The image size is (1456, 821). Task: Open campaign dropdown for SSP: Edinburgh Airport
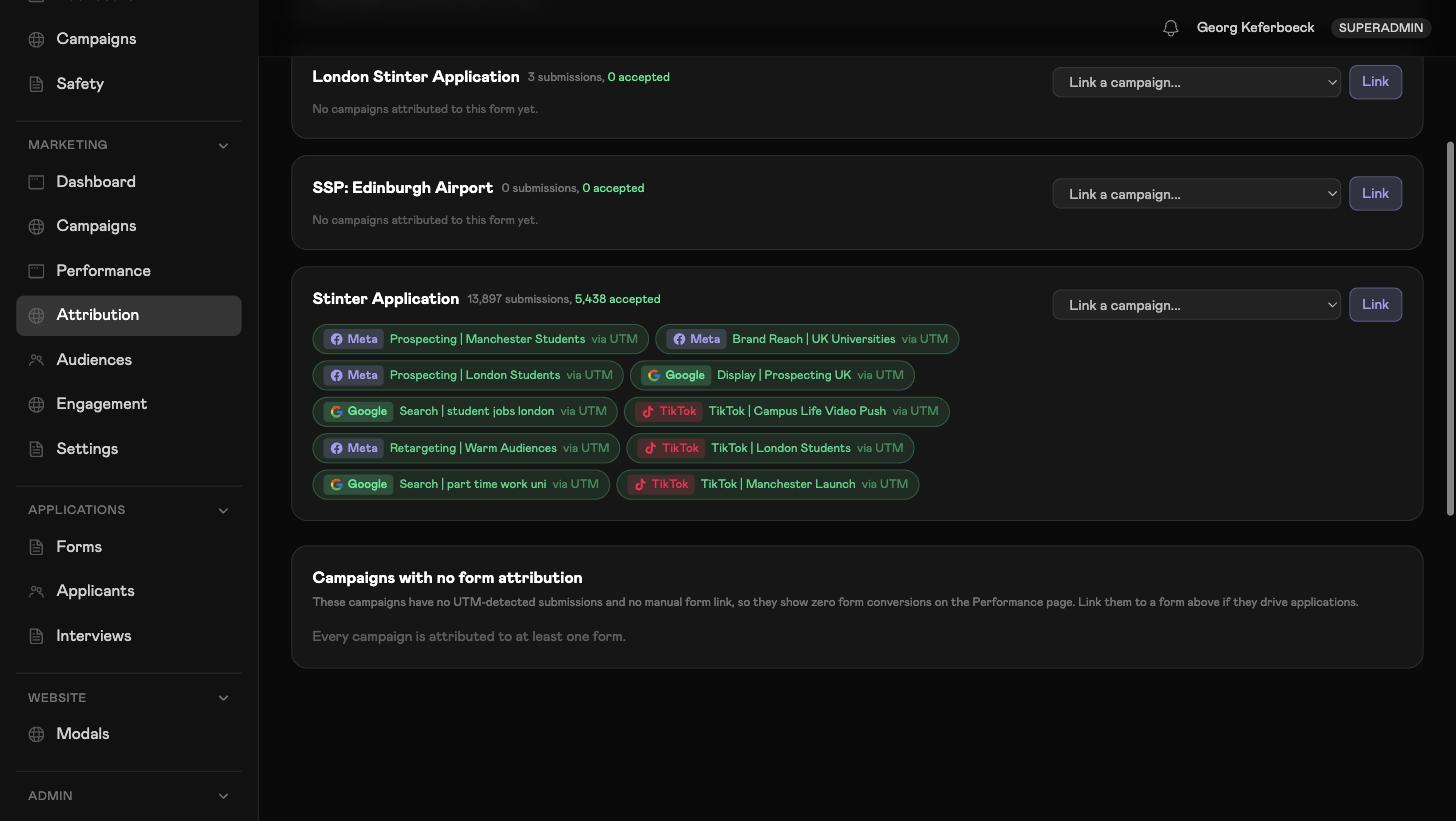tap(1196, 194)
